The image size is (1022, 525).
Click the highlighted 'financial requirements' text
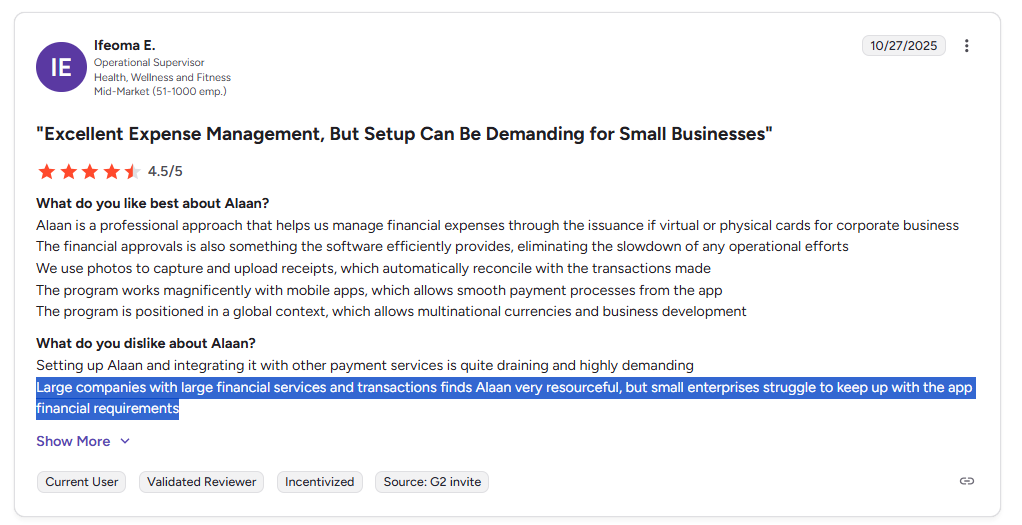108,409
